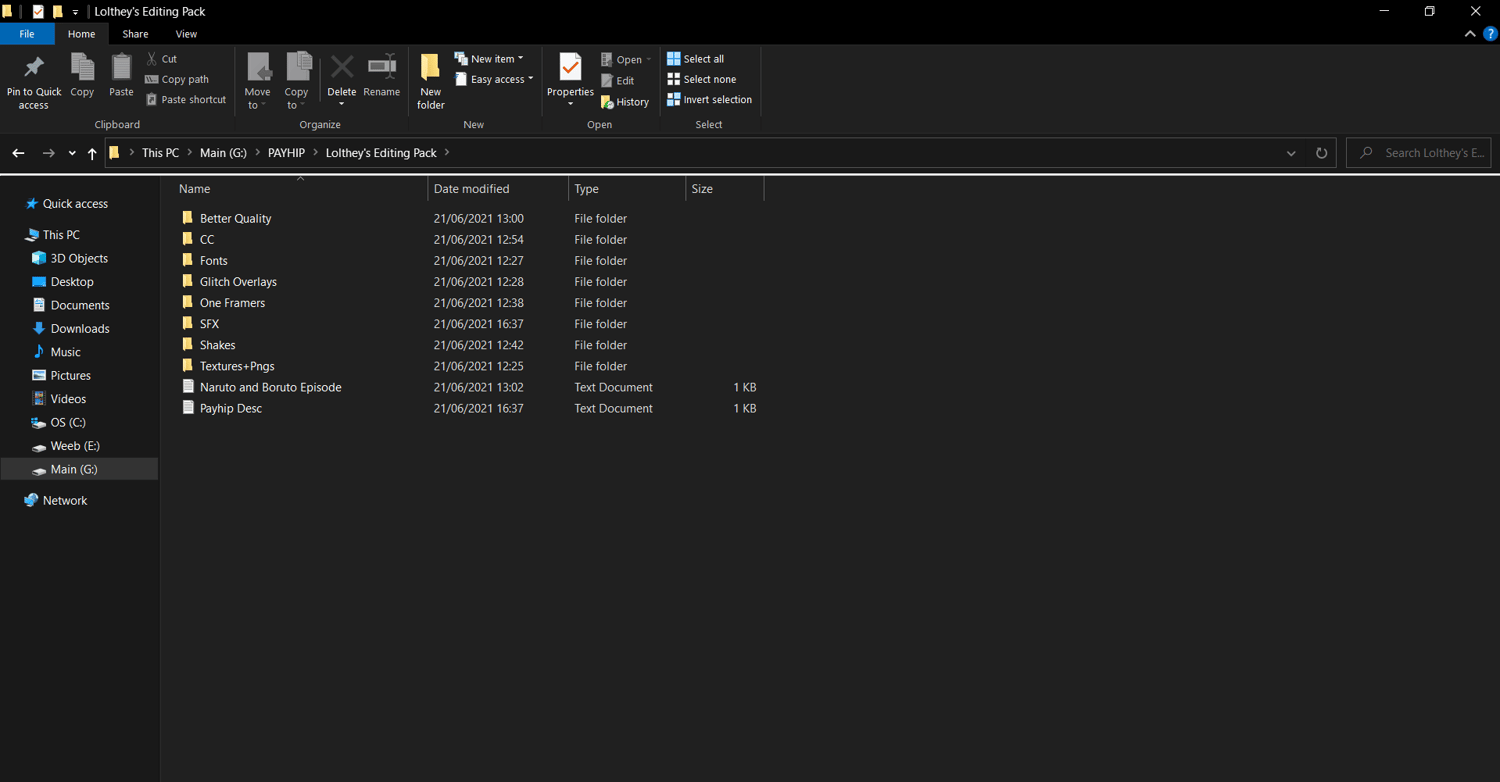This screenshot has width=1500, height=782.
Task: Open Music in the navigation pane
Action: pyautogui.click(x=65, y=352)
